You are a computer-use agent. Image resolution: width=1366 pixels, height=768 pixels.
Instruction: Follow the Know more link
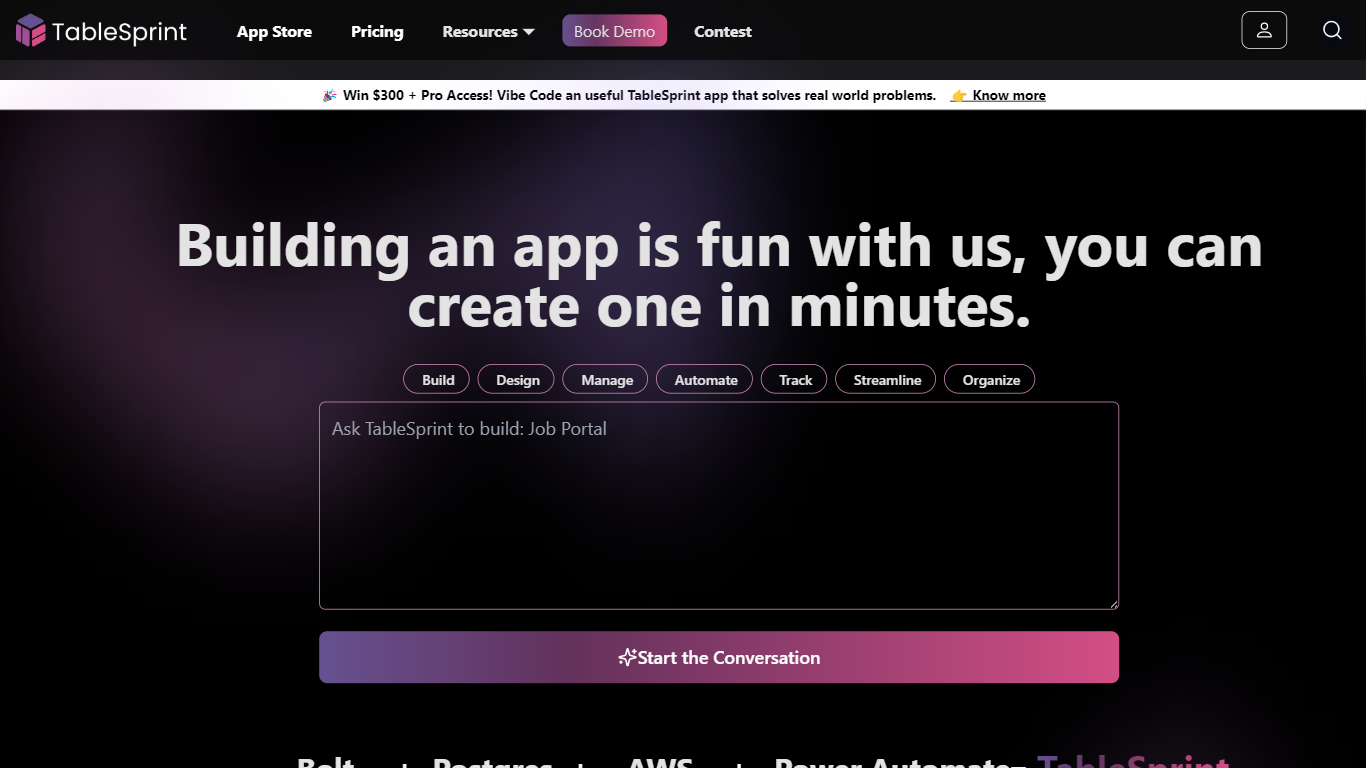click(998, 96)
